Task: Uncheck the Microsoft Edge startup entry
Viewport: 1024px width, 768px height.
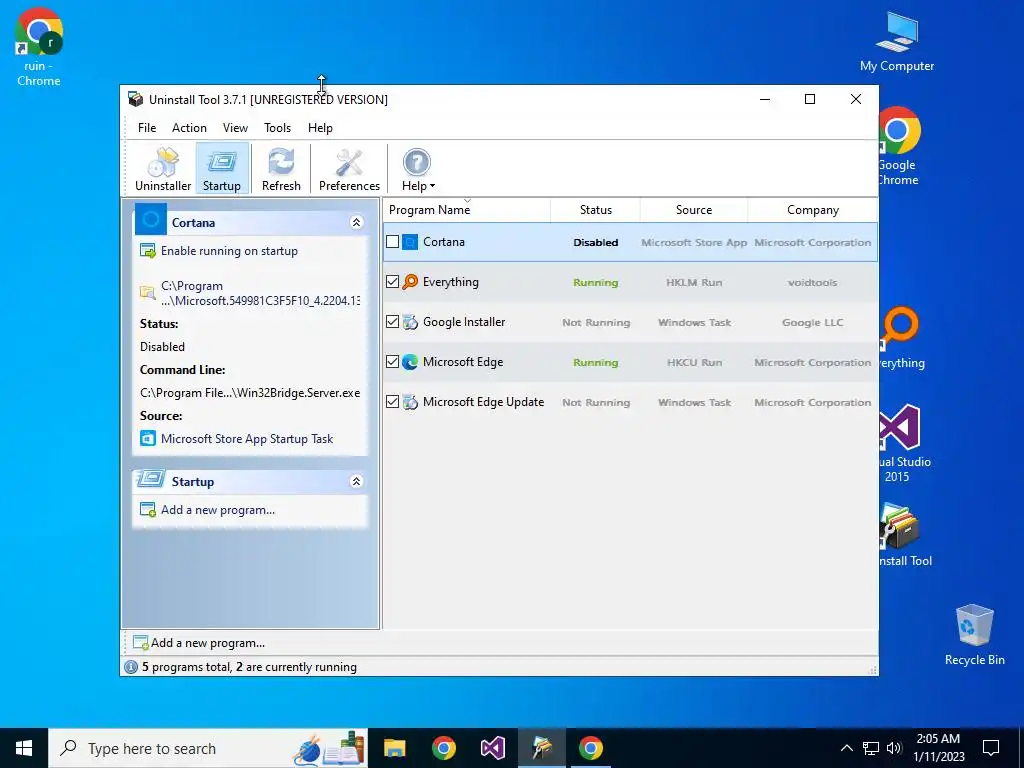Action: pyautogui.click(x=392, y=362)
